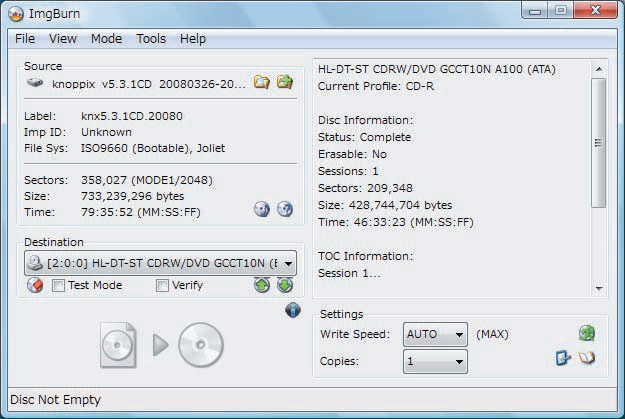
Task: Click the erase disc icon near Test Mode
Action: point(35,285)
